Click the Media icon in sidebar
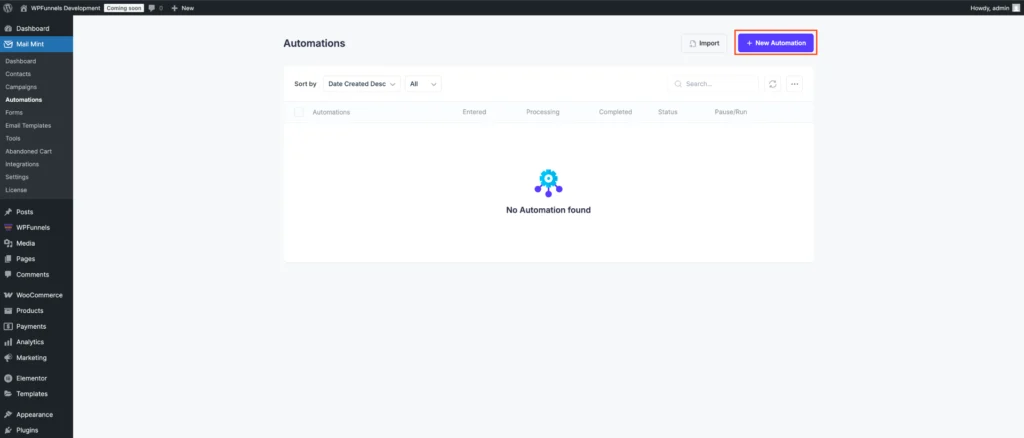 coord(8,243)
